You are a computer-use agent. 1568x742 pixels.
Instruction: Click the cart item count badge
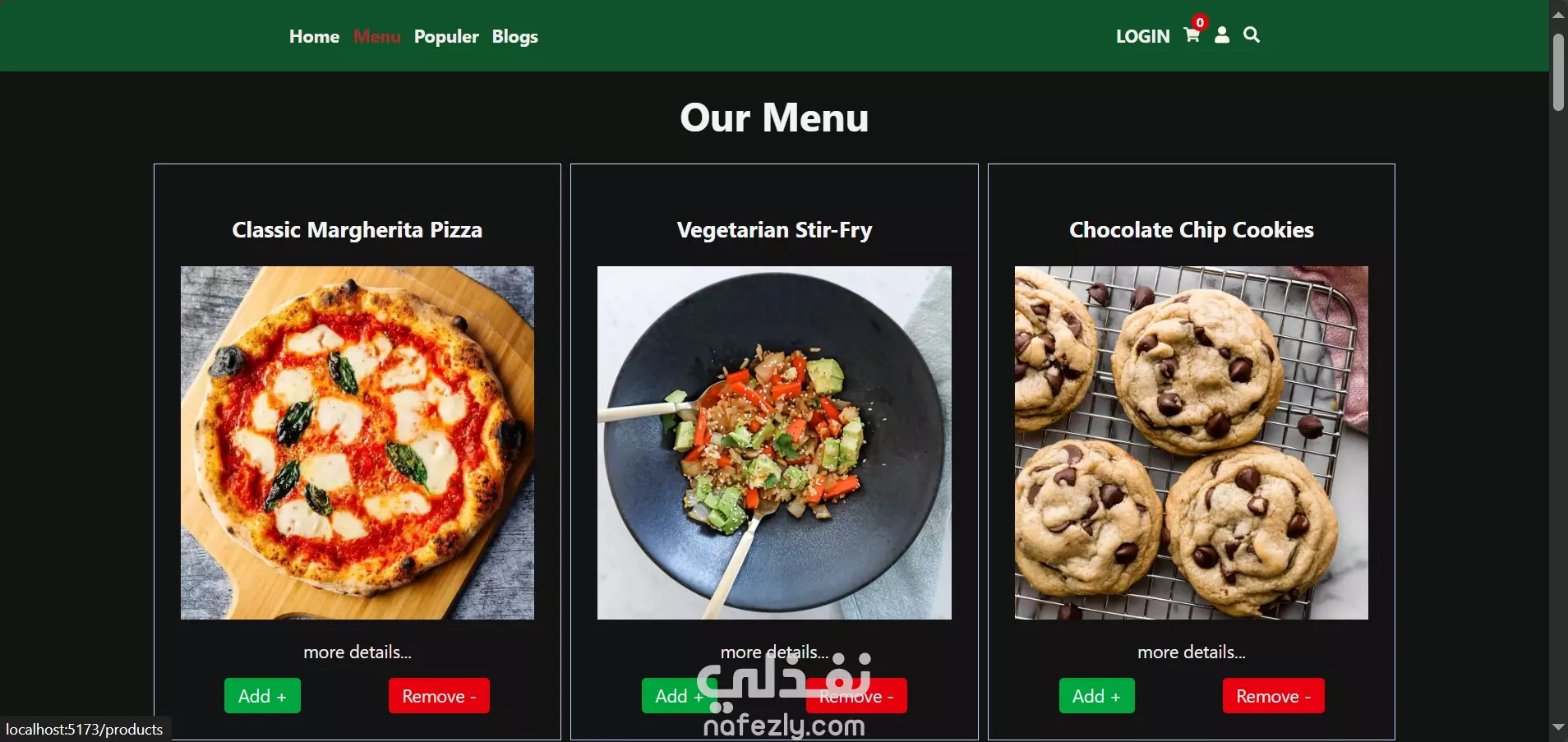(x=1200, y=22)
